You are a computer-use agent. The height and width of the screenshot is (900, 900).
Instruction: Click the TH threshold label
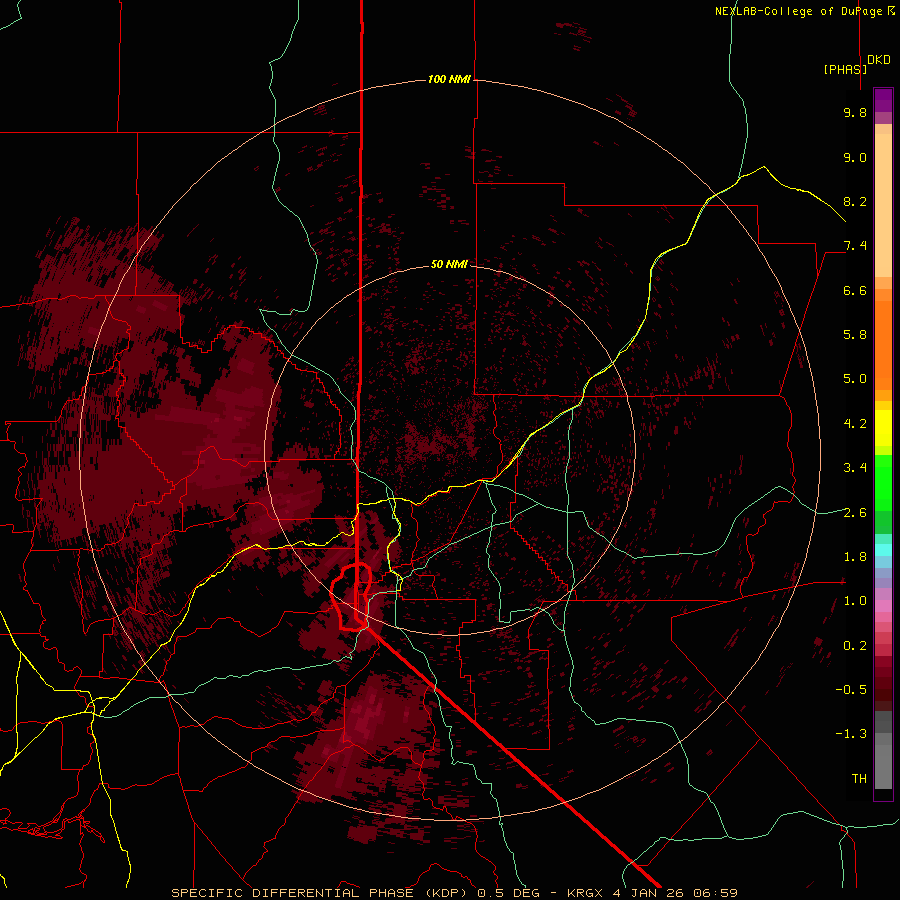point(859,779)
